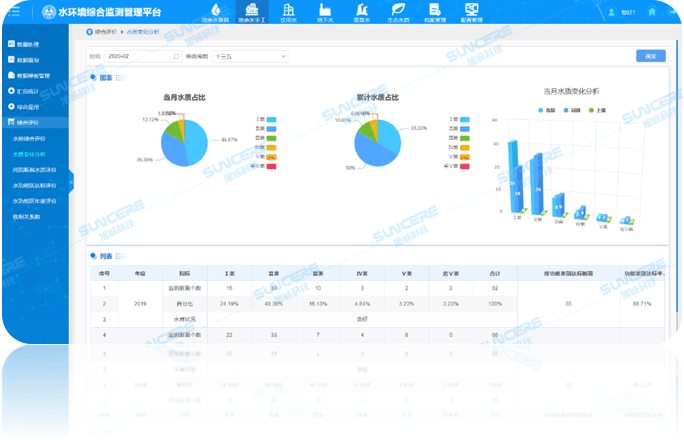684x440 pixels.
Task: Select 河流断面水质评价 in the sidebar
Action: [x=35, y=170]
